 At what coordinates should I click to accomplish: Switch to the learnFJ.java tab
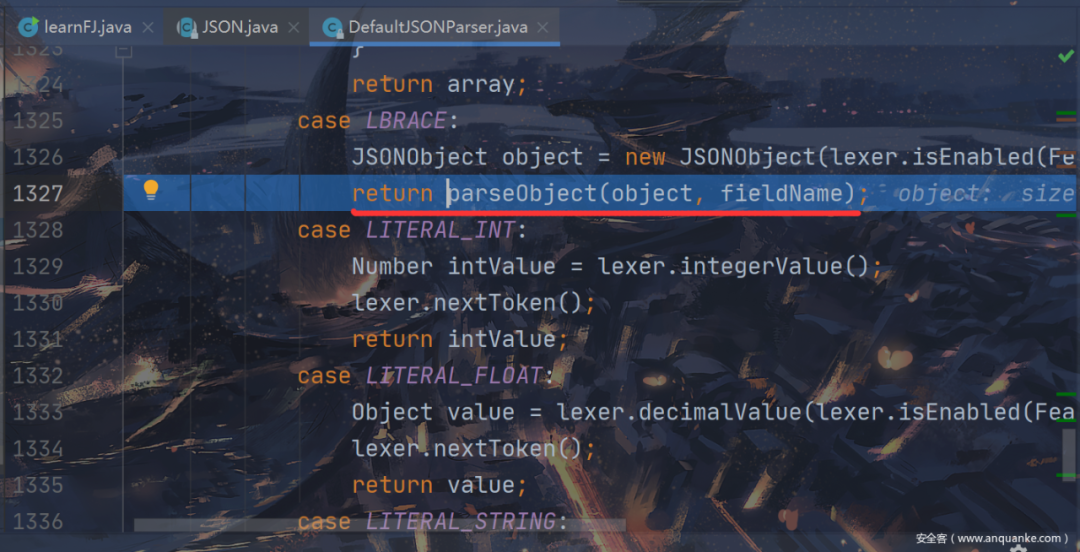pyautogui.click(x=87, y=27)
